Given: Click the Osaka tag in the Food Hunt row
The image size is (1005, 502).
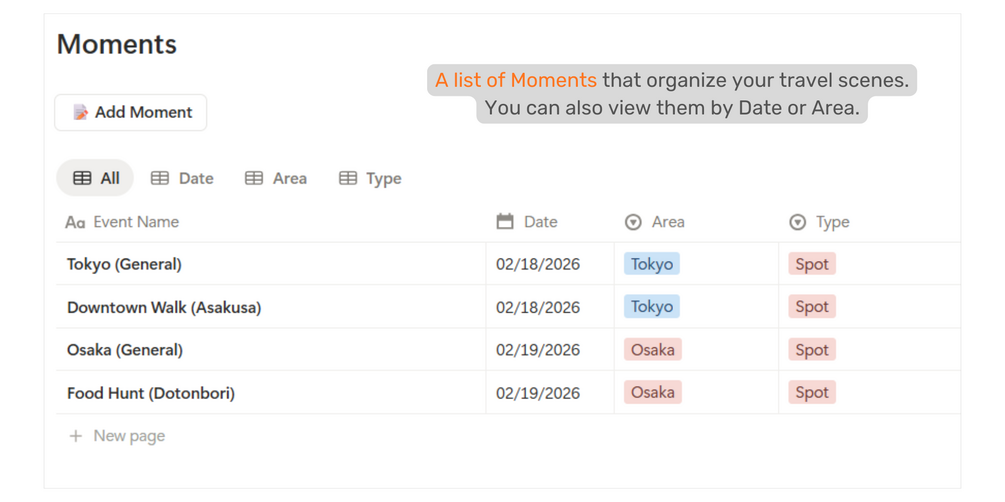Looking at the screenshot, I should pos(653,393).
